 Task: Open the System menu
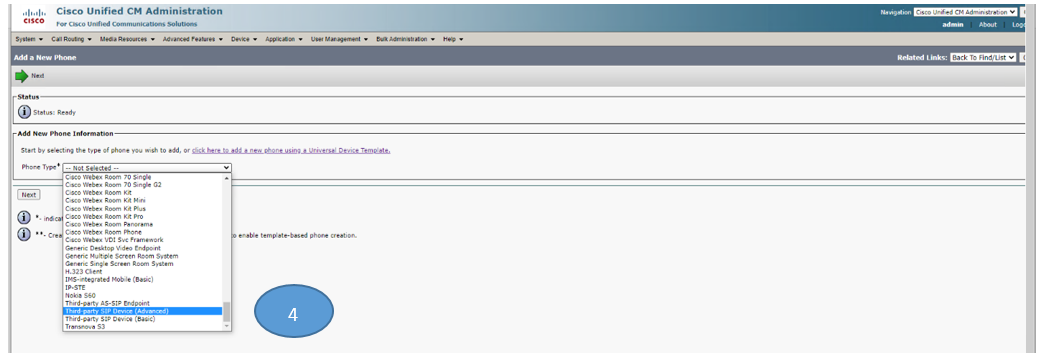(29, 39)
